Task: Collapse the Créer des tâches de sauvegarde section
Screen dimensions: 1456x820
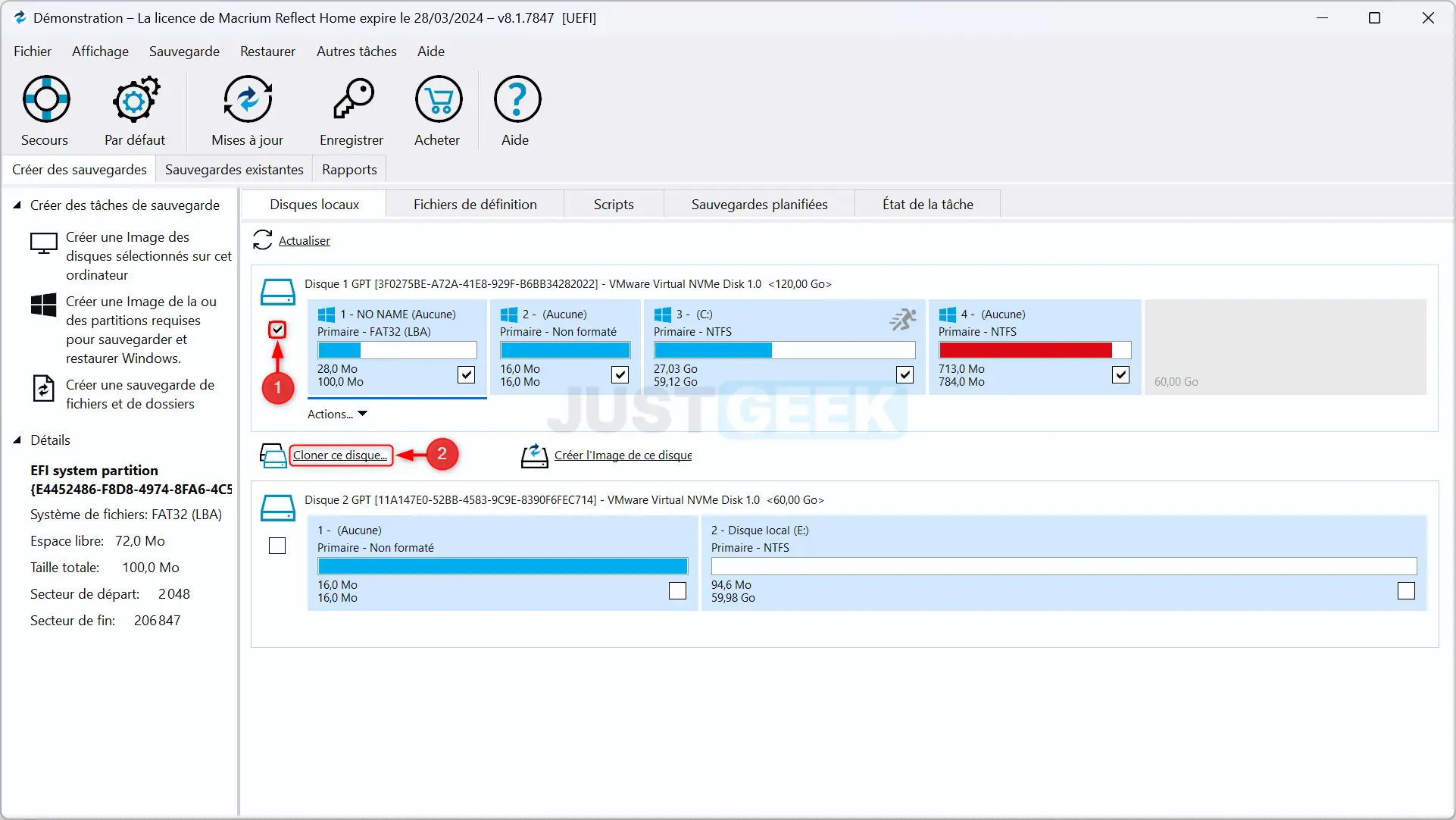Action: click(x=17, y=205)
